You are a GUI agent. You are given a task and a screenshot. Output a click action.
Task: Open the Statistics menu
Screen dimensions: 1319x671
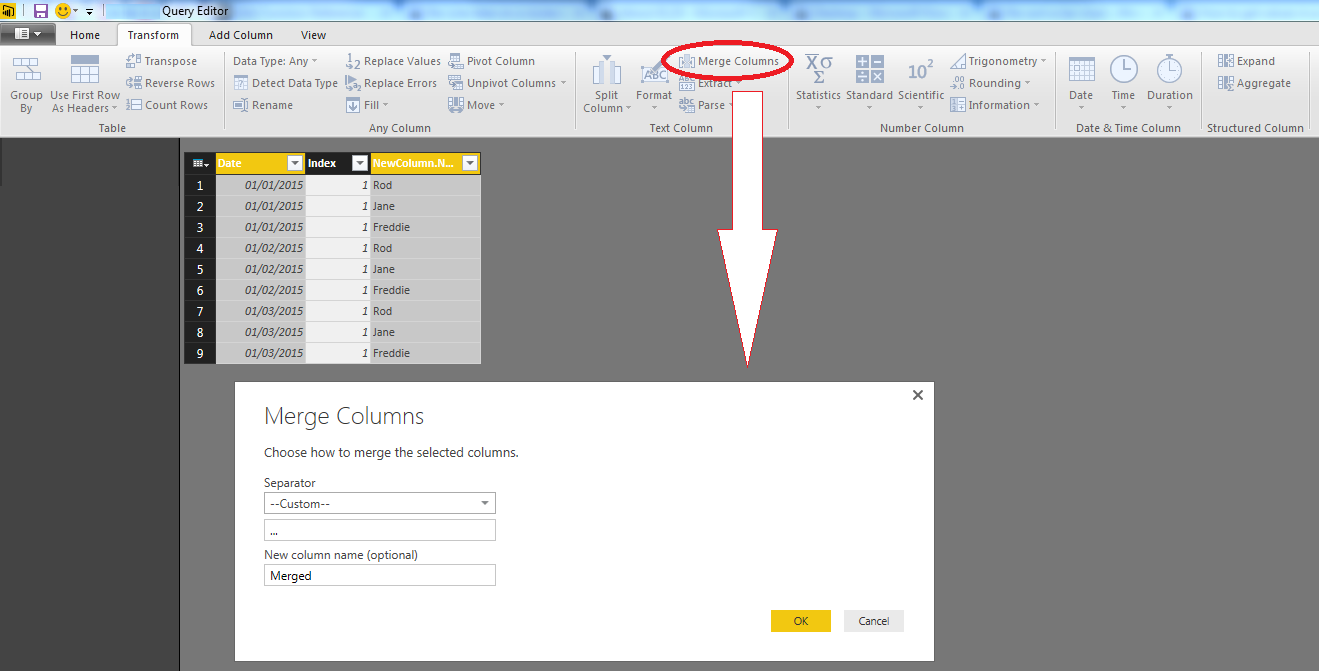[818, 82]
